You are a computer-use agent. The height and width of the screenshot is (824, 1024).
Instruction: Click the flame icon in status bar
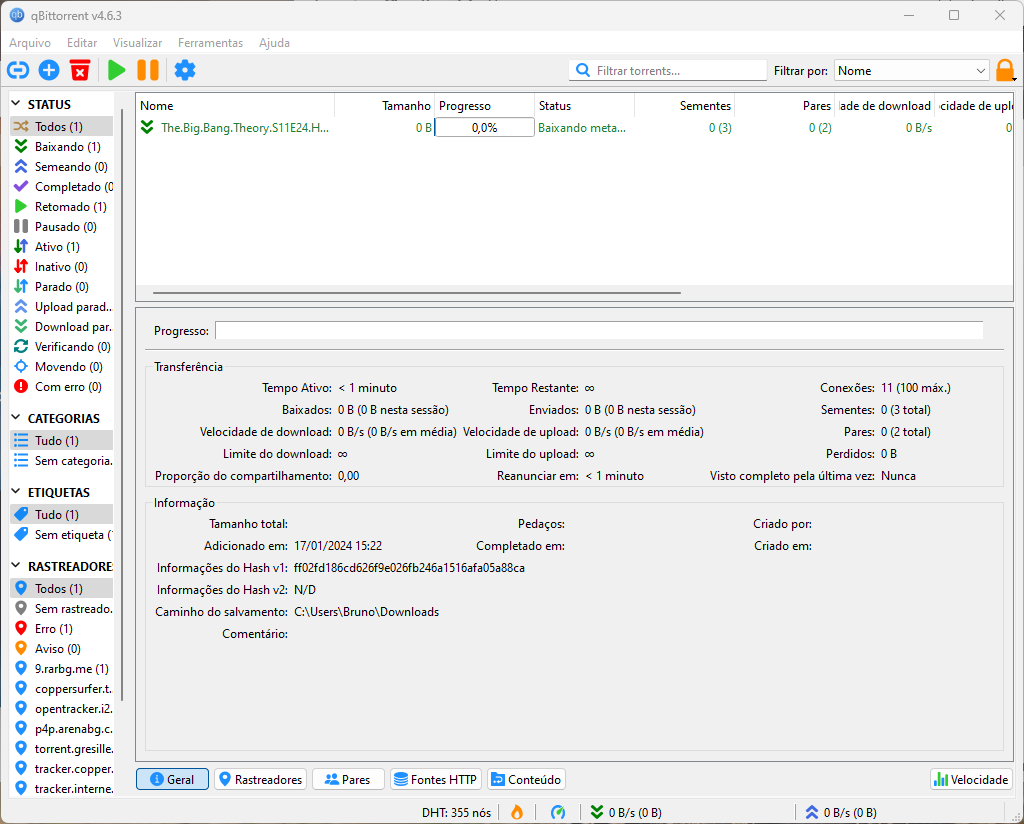tap(517, 812)
